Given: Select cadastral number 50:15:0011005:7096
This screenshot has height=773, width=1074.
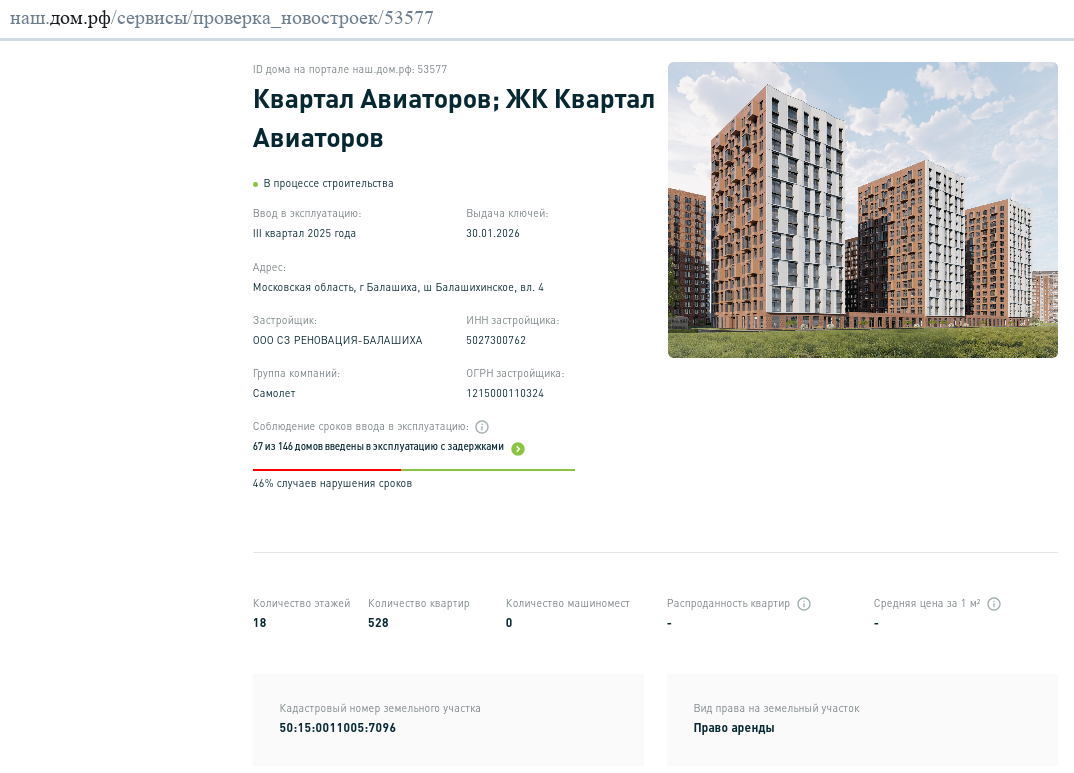Looking at the screenshot, I should click(x=338, y=728).
